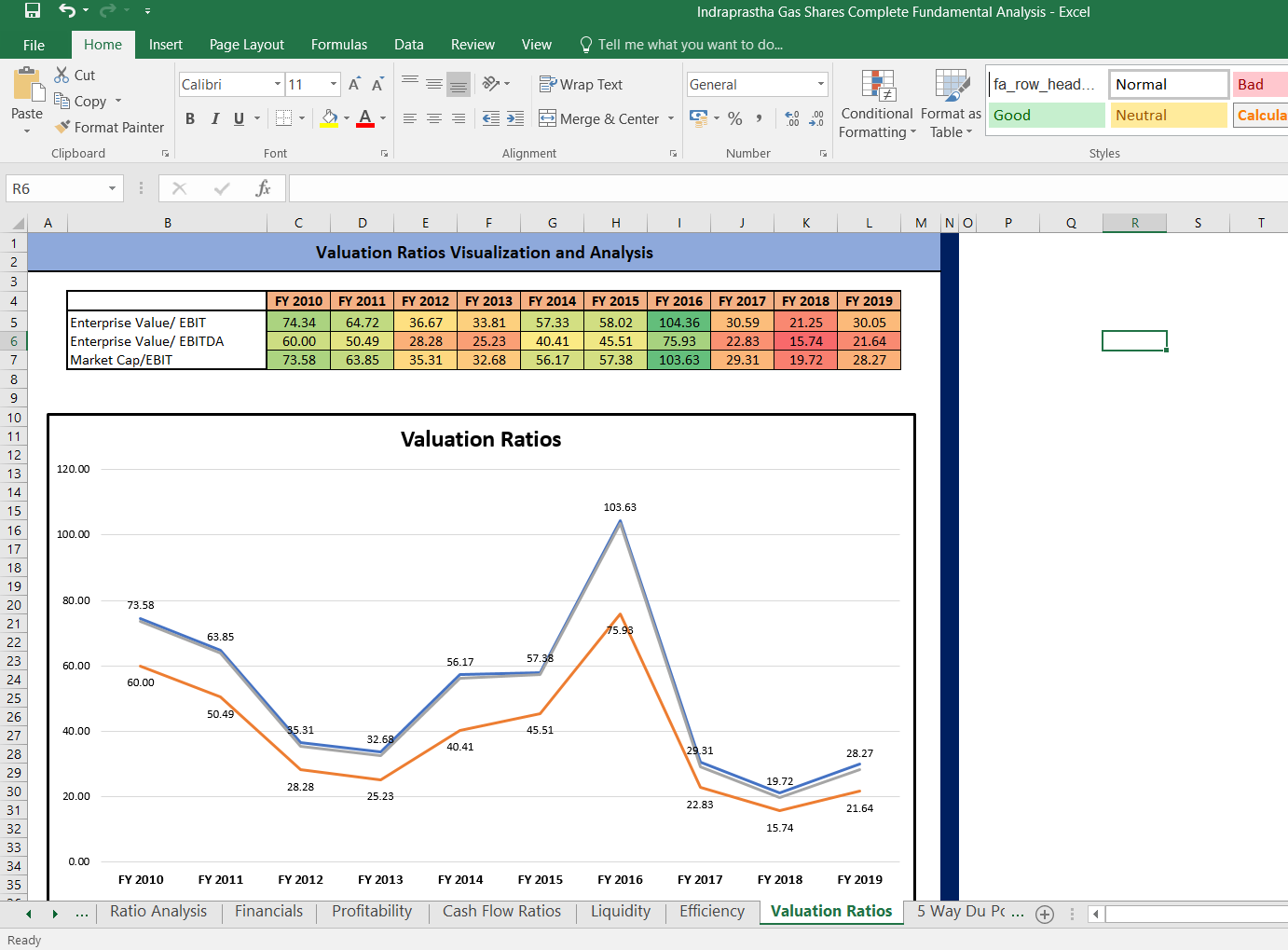
Task: Open Customize Quick Access Toolbar arrow
Action: coord(147,11)
